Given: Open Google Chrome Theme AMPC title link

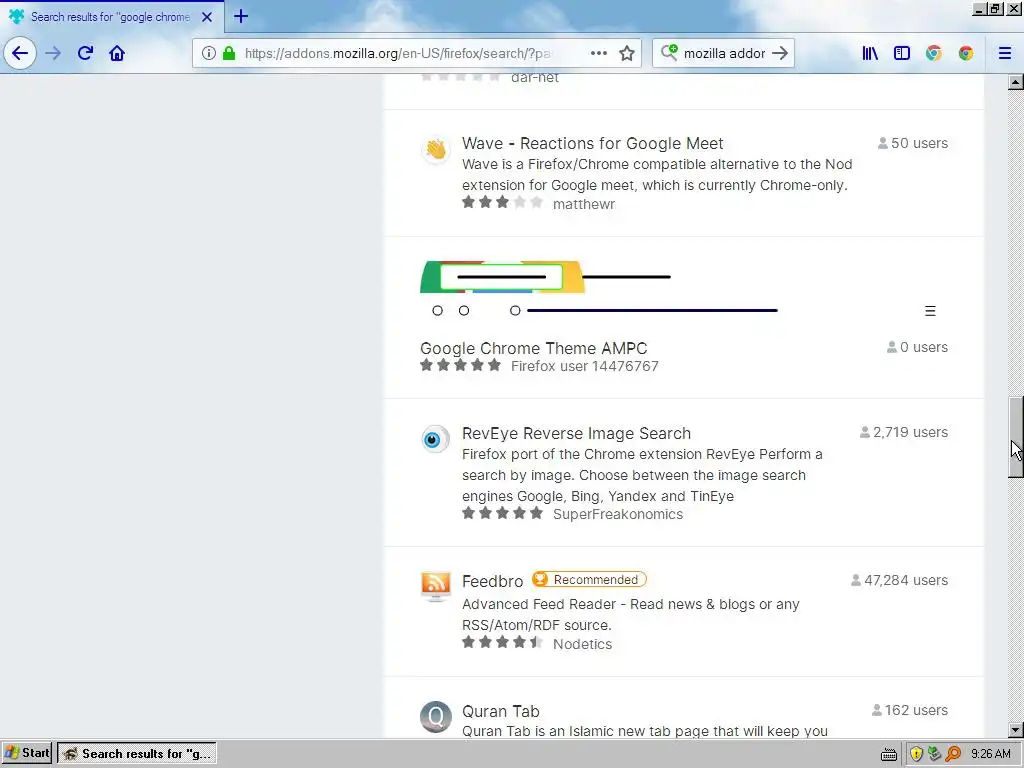Looking at the screenshot, I should coord(534,348).
